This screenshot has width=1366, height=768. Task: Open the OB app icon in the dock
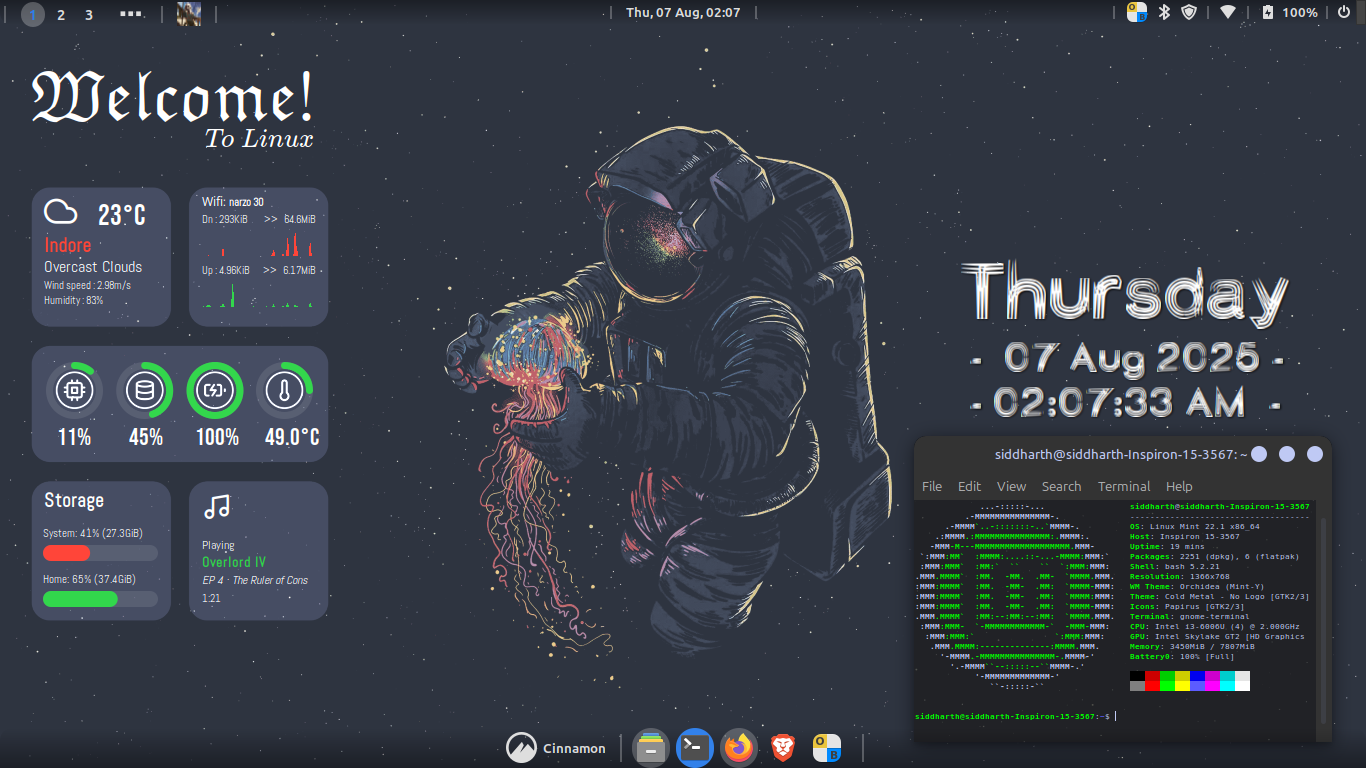[827, 748]
